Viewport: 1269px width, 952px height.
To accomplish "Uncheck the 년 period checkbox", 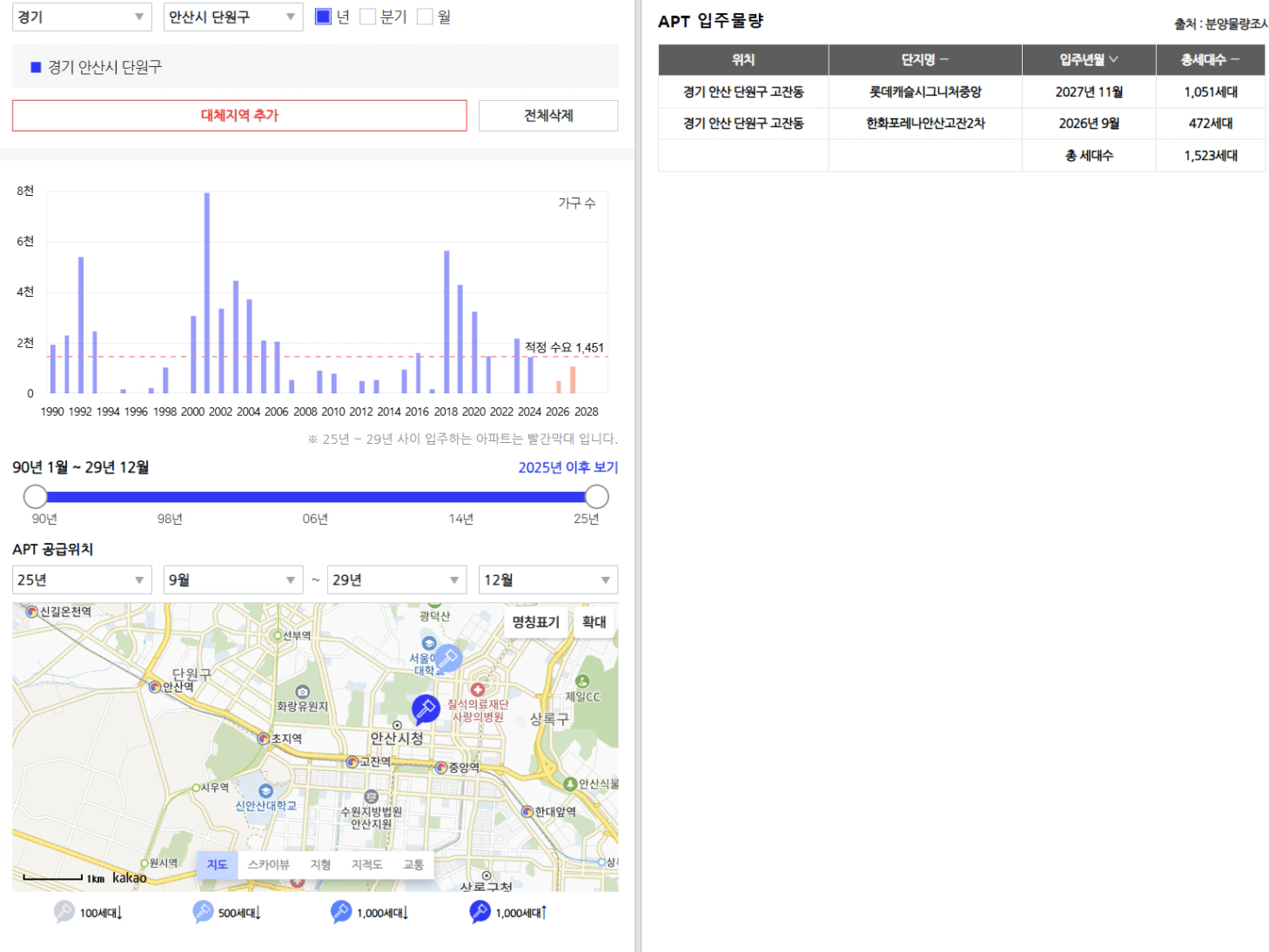I will [323, 17].
